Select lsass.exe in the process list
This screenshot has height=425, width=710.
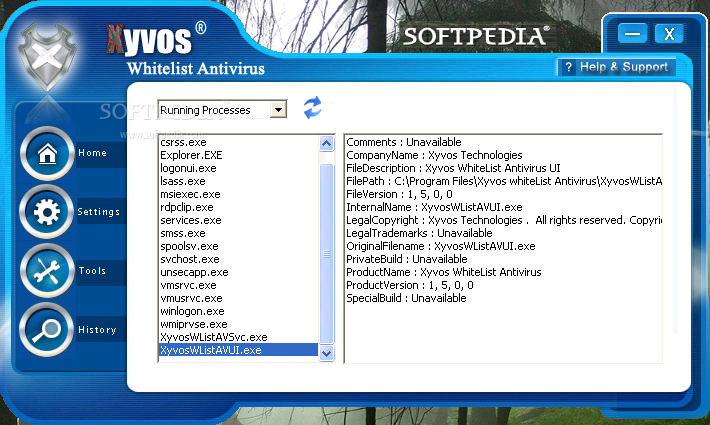182,181
